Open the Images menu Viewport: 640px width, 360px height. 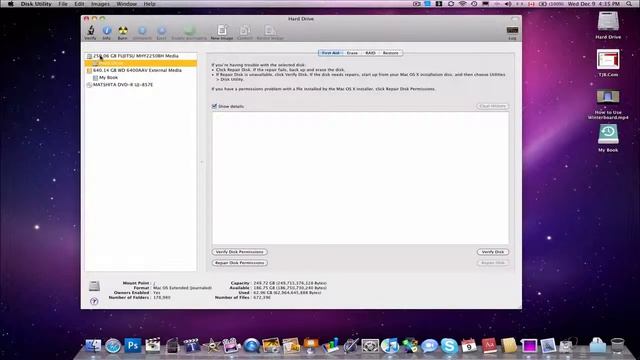click(x=100, y=4)
